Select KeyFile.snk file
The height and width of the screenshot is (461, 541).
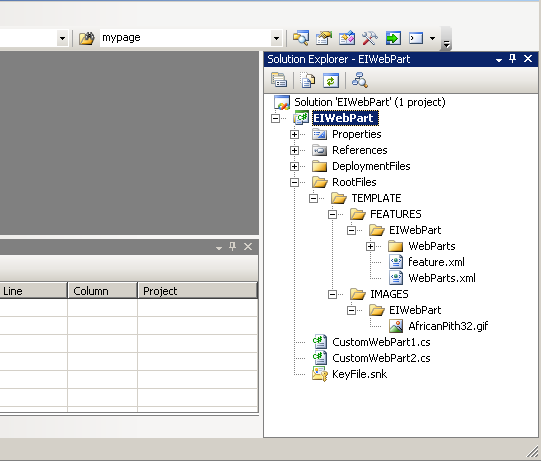(x=359, y=374)
